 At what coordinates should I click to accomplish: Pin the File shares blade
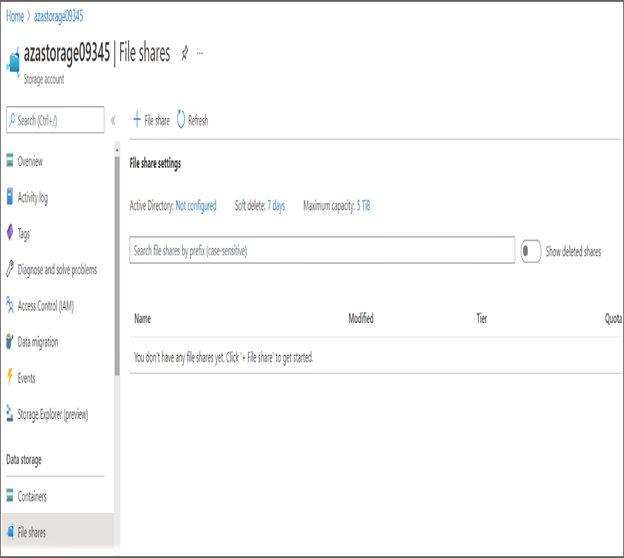coord(185,53)
